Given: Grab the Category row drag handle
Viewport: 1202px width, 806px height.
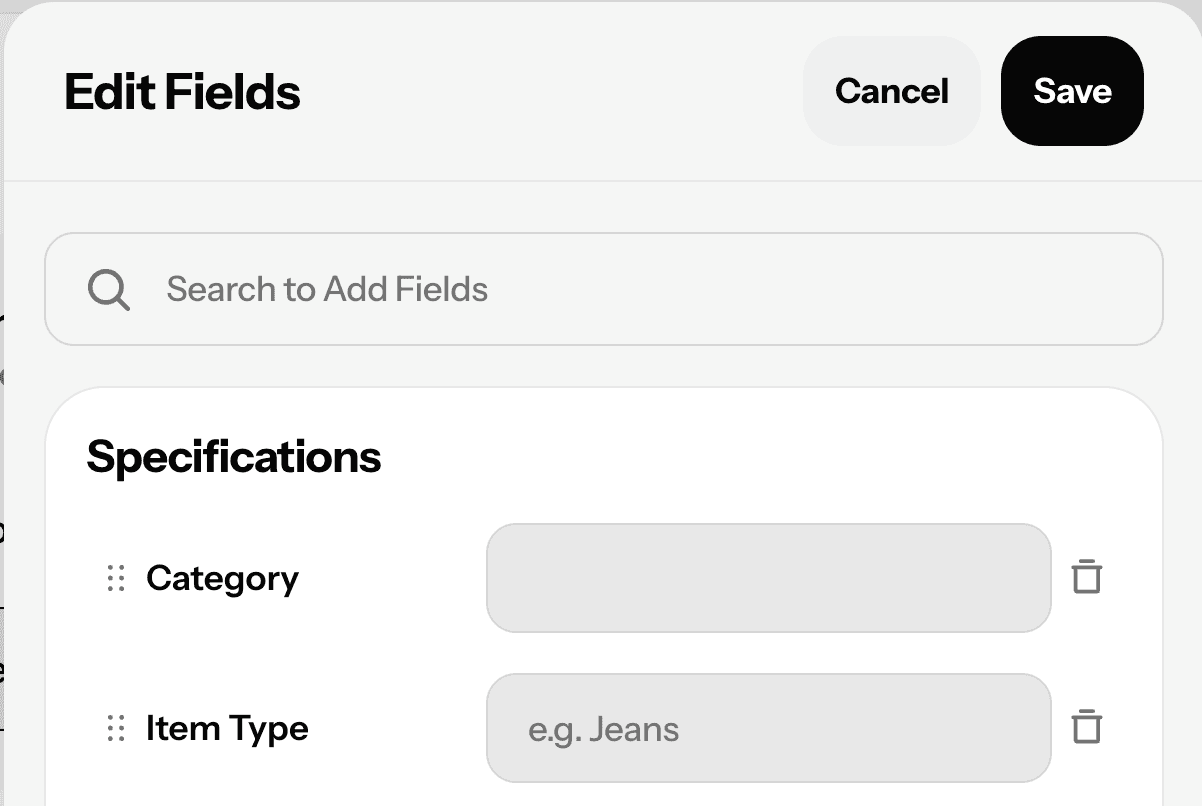Looking at the screenshot, I should point(116,578).
